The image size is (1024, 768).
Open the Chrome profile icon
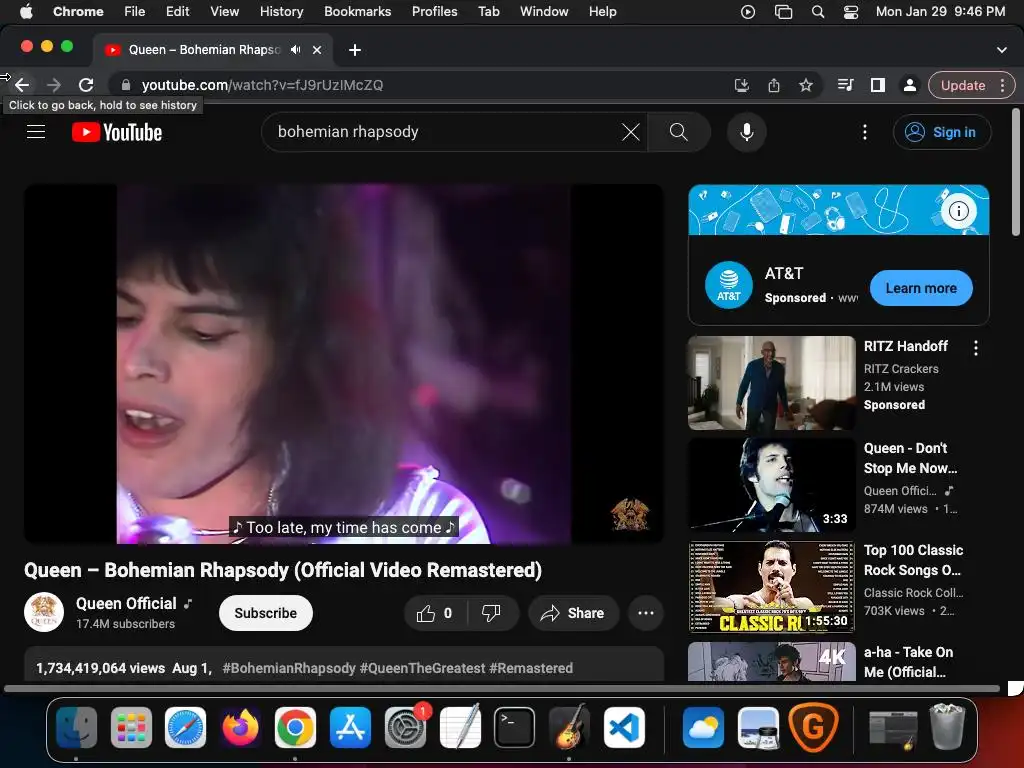[909, 85]
